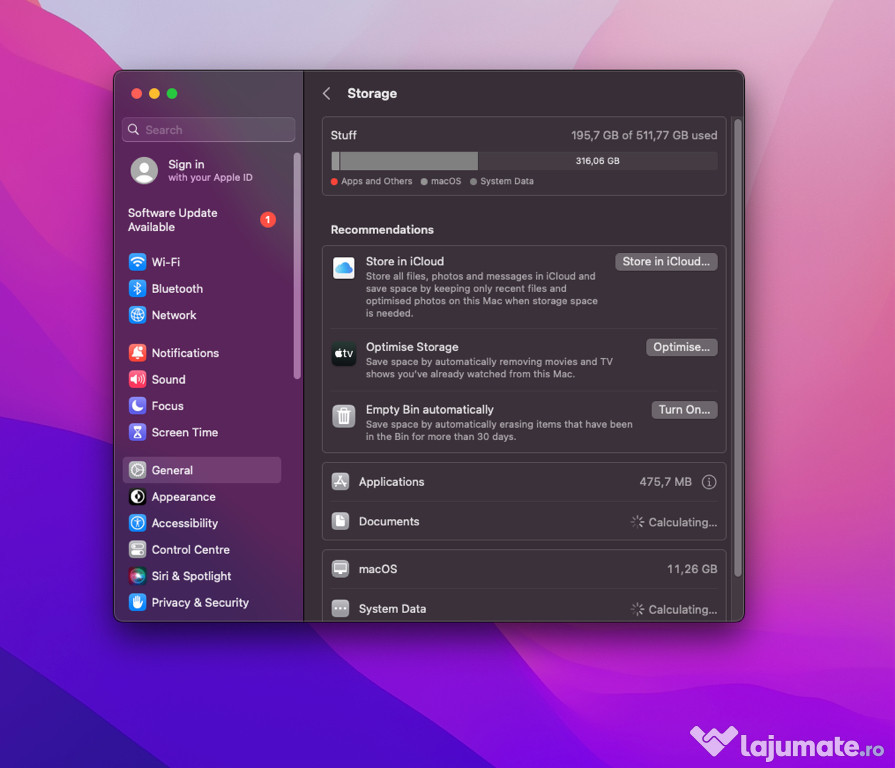Click the Sound speaker icon

point(137,379)
